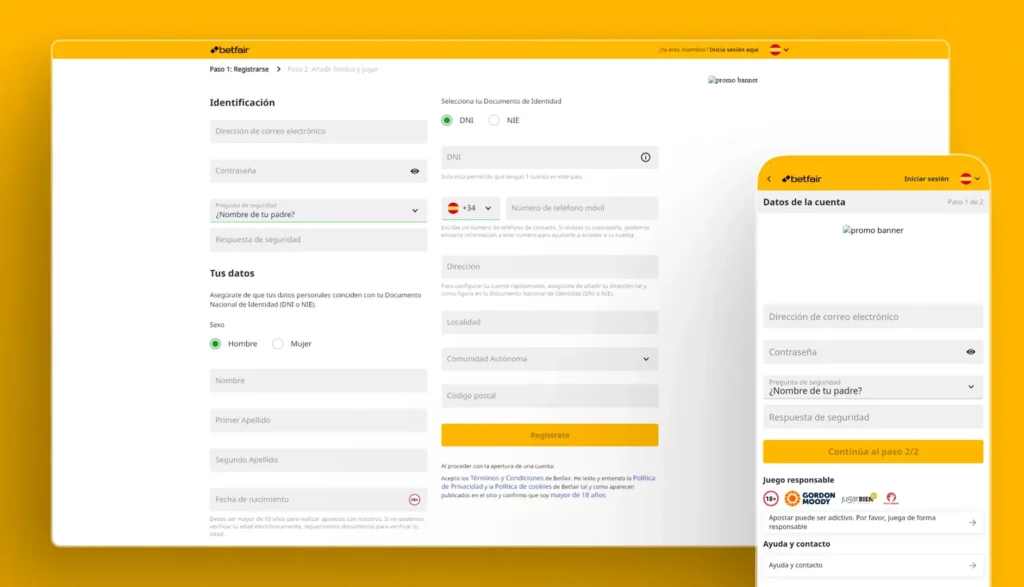
Task: Click the yellow Regístrate button
Action: point(549,435)
